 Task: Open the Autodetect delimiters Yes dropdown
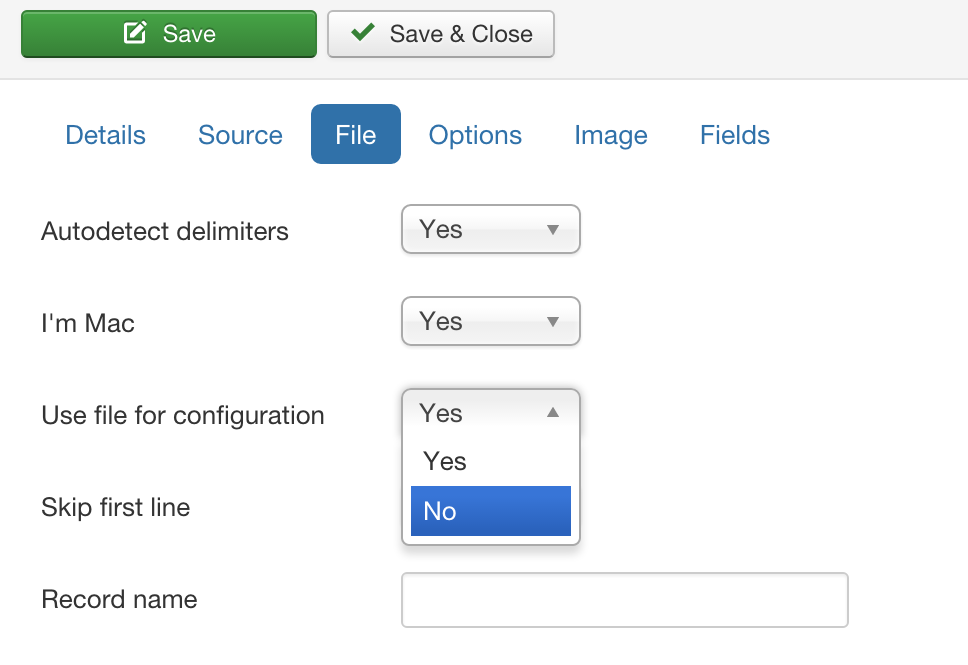pyautogui.click(x=491, y=229)
